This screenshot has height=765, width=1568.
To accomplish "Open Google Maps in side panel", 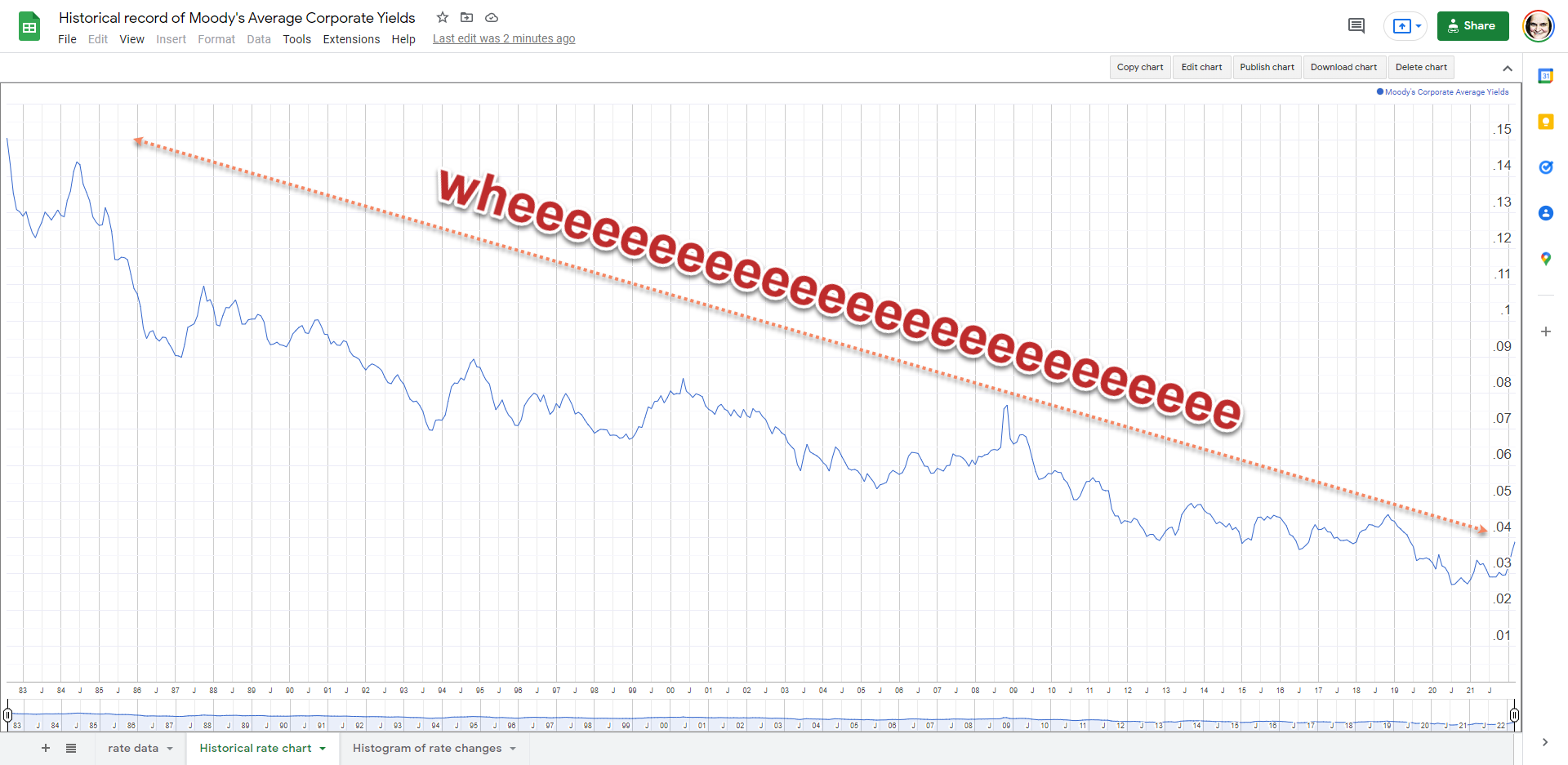I will [x=1545, y=259].
